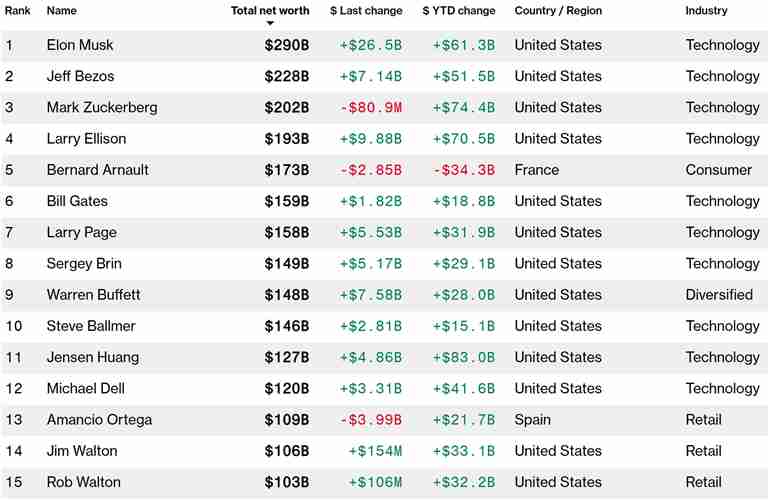Open Bernard Arnault's profile

(x=97, y=170)
